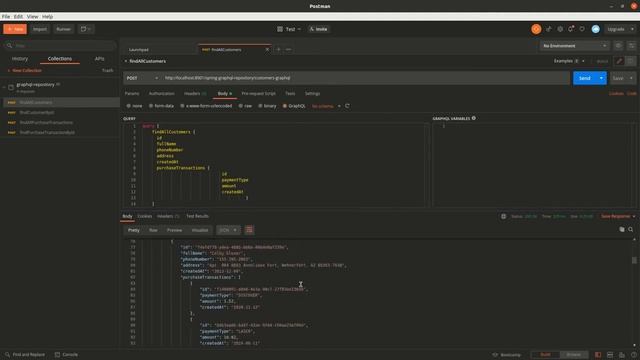
Task: Click the edit pencil icon beside Examples
Action: 619,61
